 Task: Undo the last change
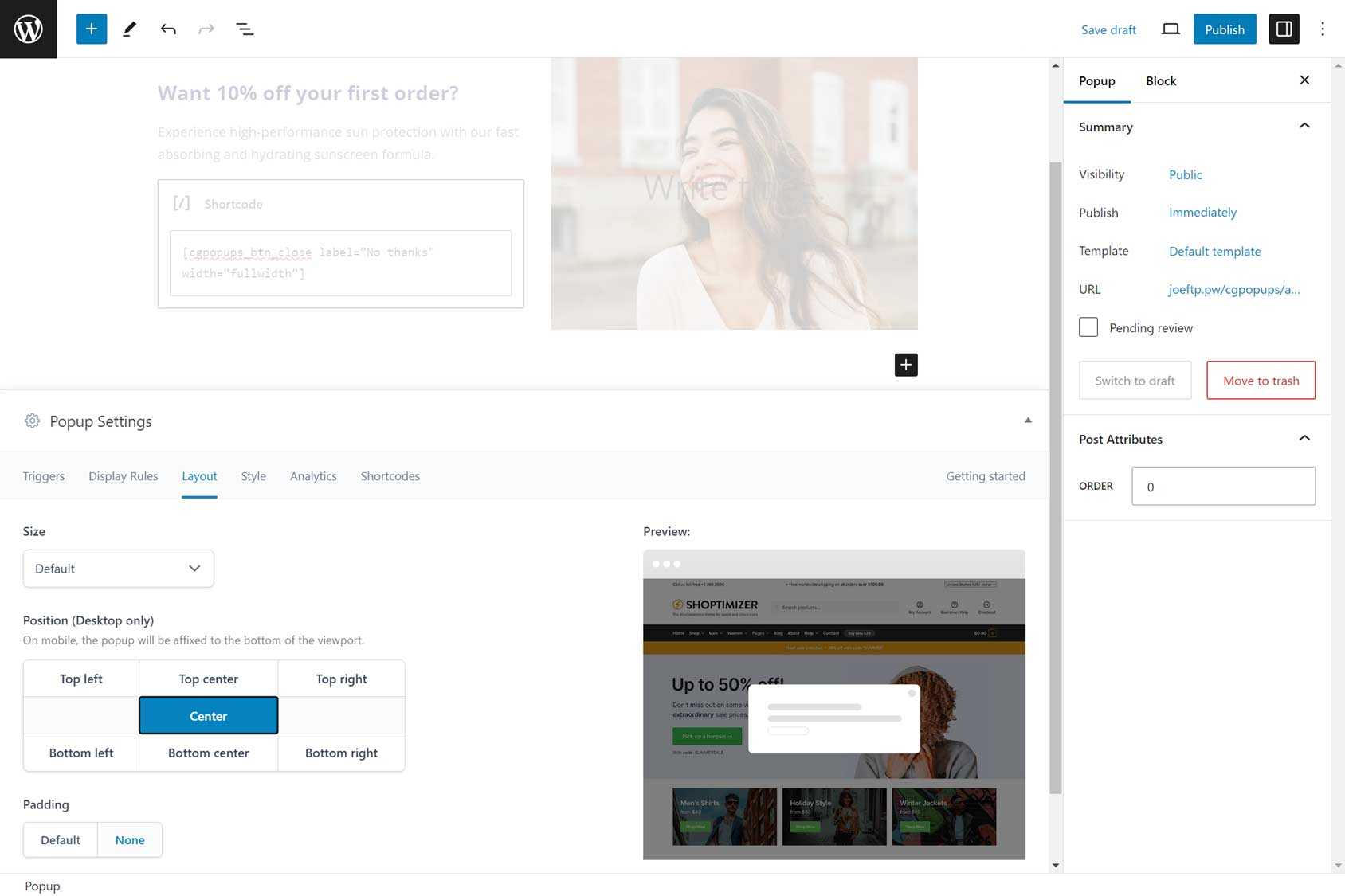coord(168,29)
